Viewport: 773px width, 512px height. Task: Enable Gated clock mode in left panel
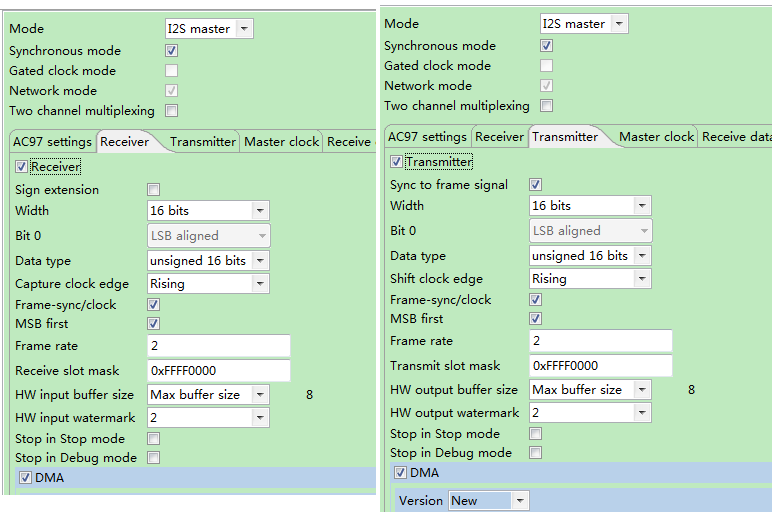point(172,70)
